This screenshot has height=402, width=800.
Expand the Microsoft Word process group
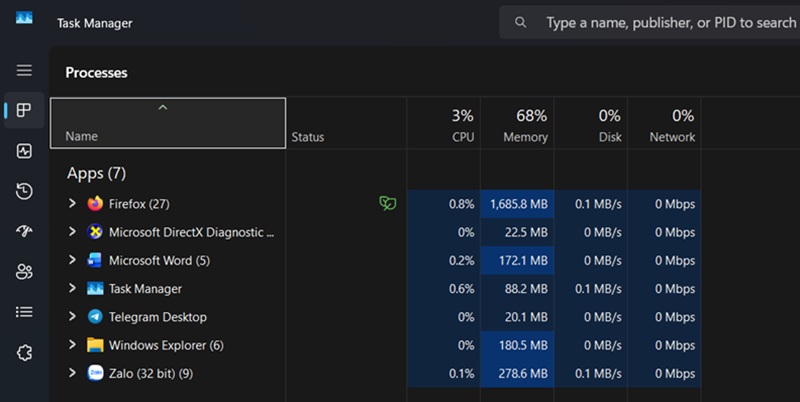(x=72, y=260)
